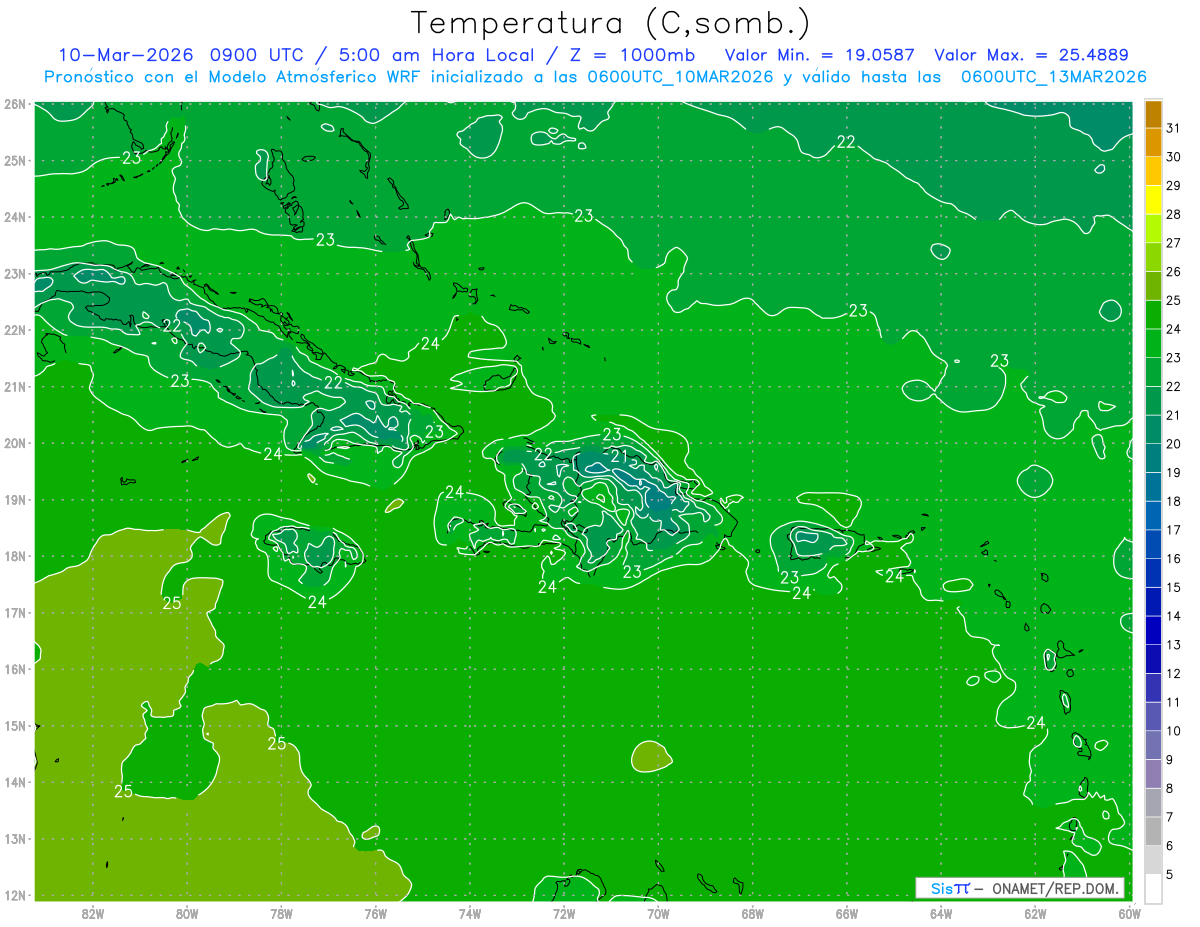The height and width of the screenshot is (927, 1200).
Task: Click the "23N" latitude label
Action: [14, 274]
